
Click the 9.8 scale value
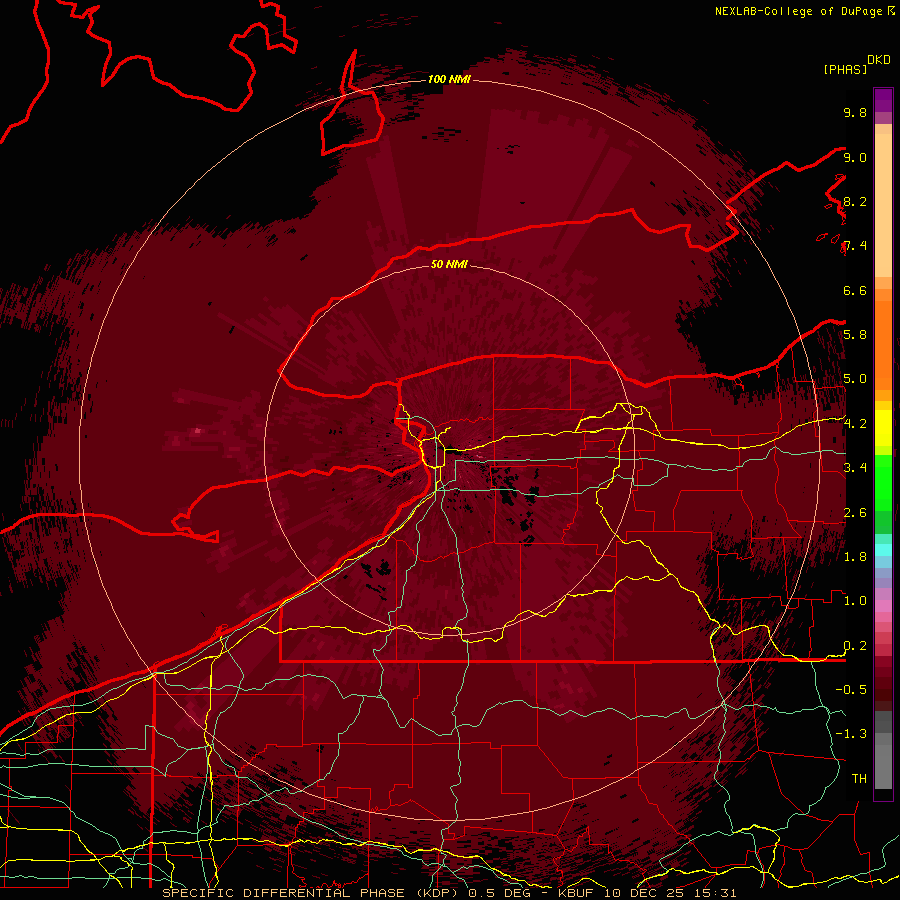[855, 112]
